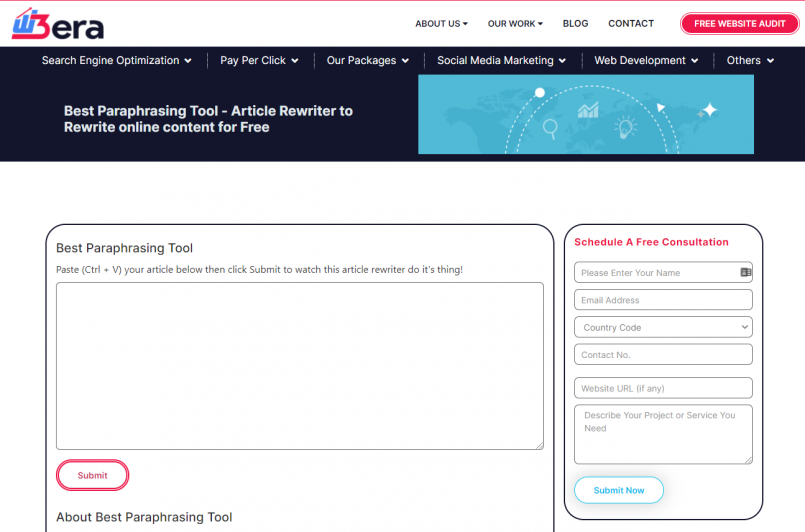Expand the Our Packages menu

368,61
